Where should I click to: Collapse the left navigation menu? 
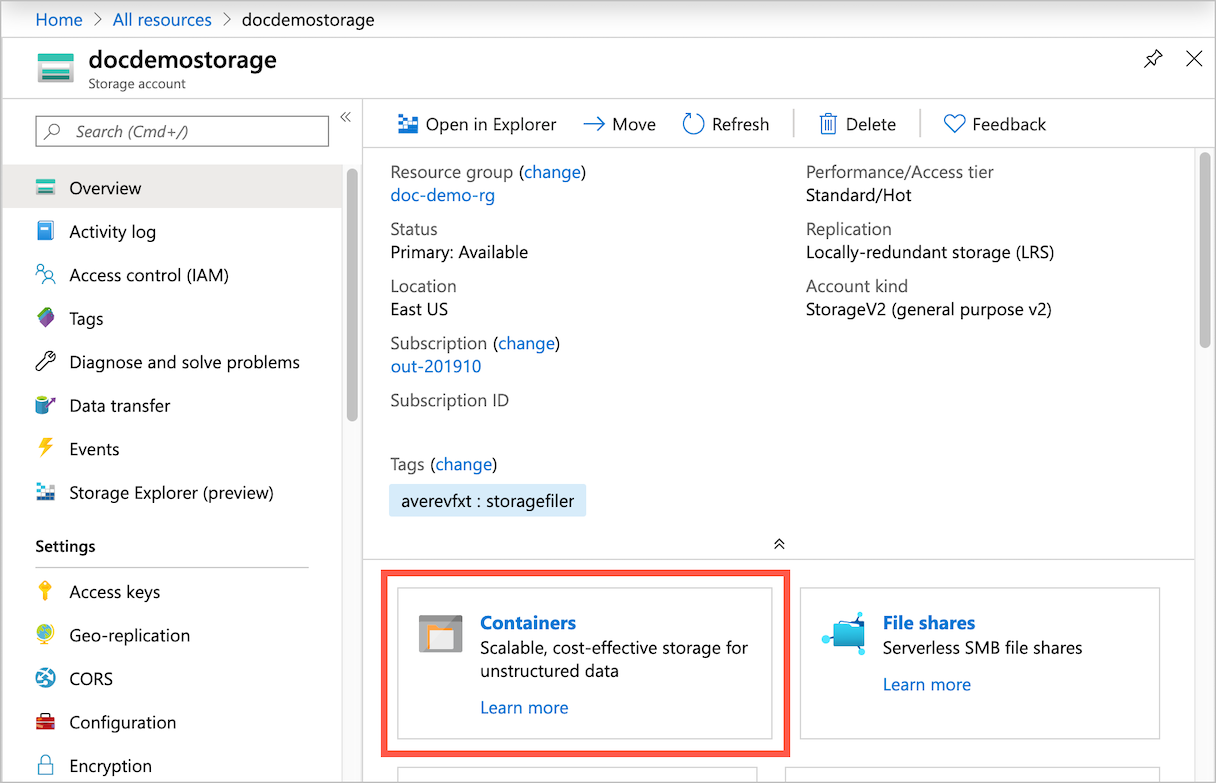tap(345, 116)
